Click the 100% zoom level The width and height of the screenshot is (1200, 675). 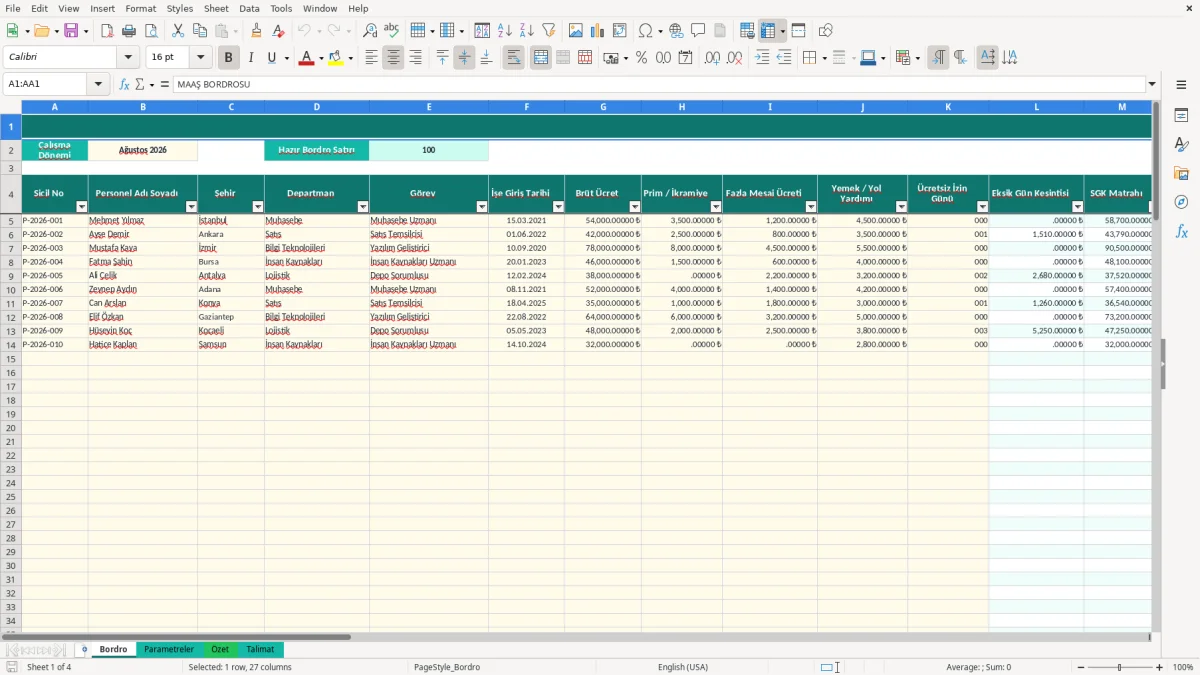coord(1182,667)
